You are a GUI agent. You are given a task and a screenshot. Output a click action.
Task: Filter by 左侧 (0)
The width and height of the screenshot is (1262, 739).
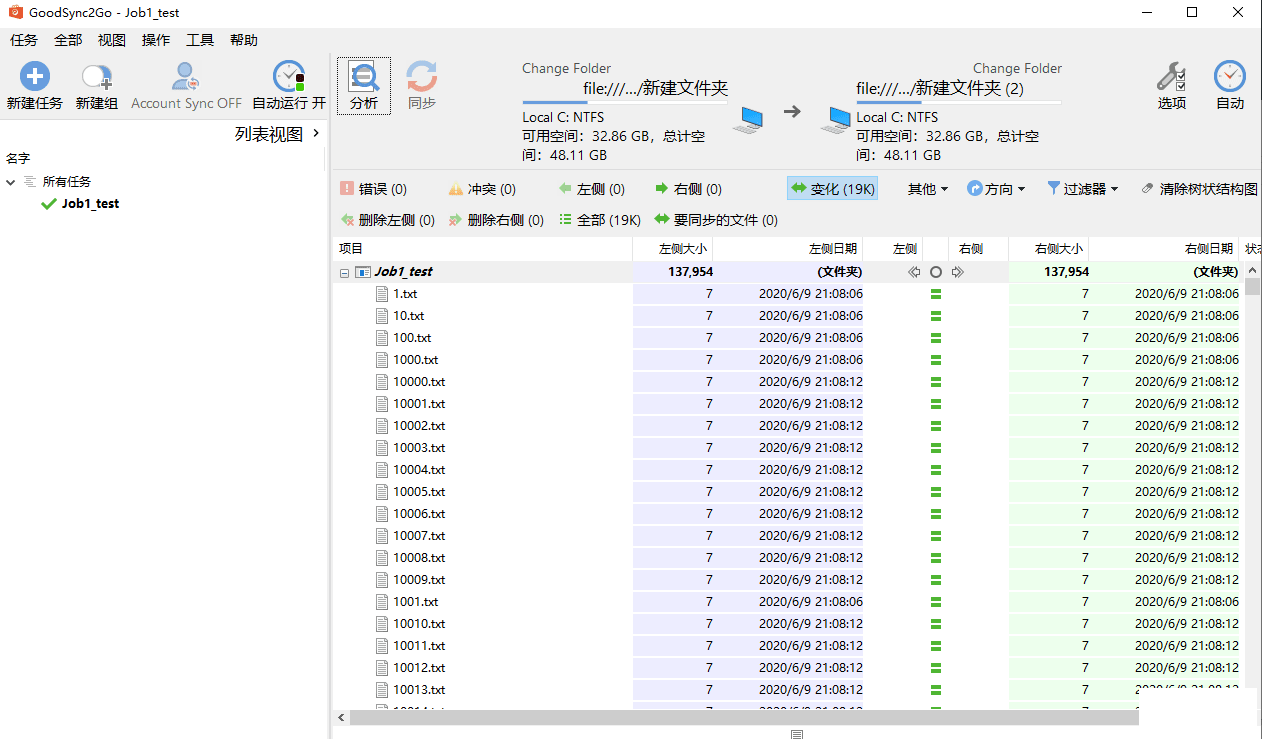tap(591, 189)
